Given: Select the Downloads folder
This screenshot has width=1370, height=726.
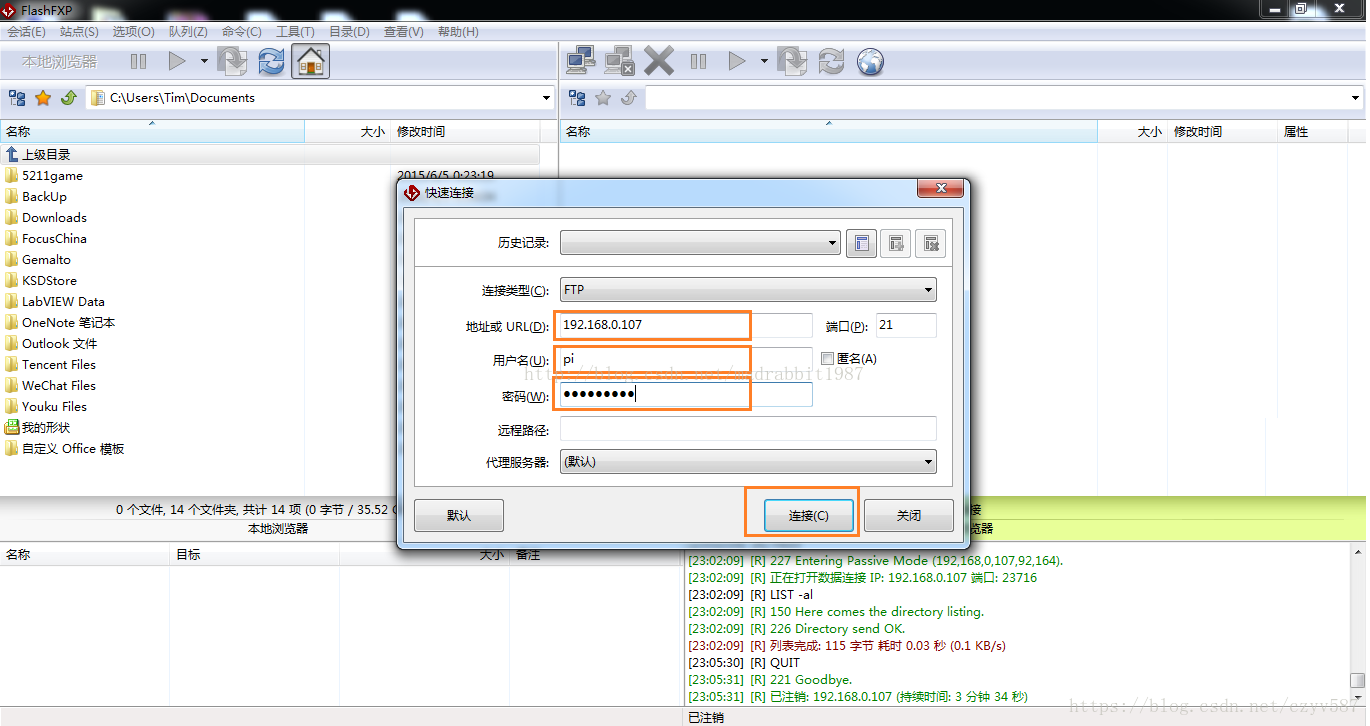Looking at the screenshot, I should (54, 218).
